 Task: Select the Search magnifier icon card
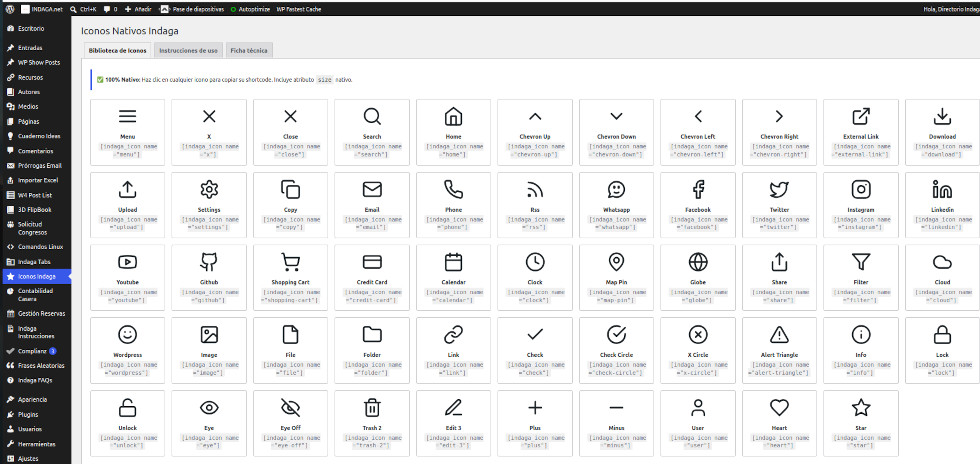pos(372,131)
